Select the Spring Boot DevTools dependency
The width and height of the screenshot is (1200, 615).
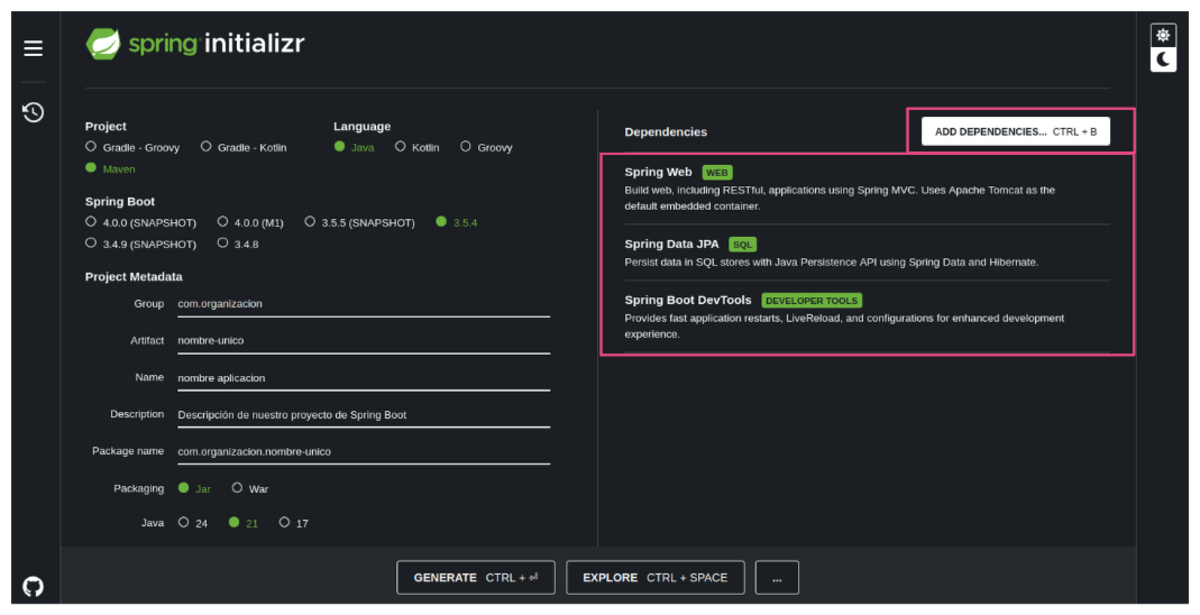[x=867, y=317]
